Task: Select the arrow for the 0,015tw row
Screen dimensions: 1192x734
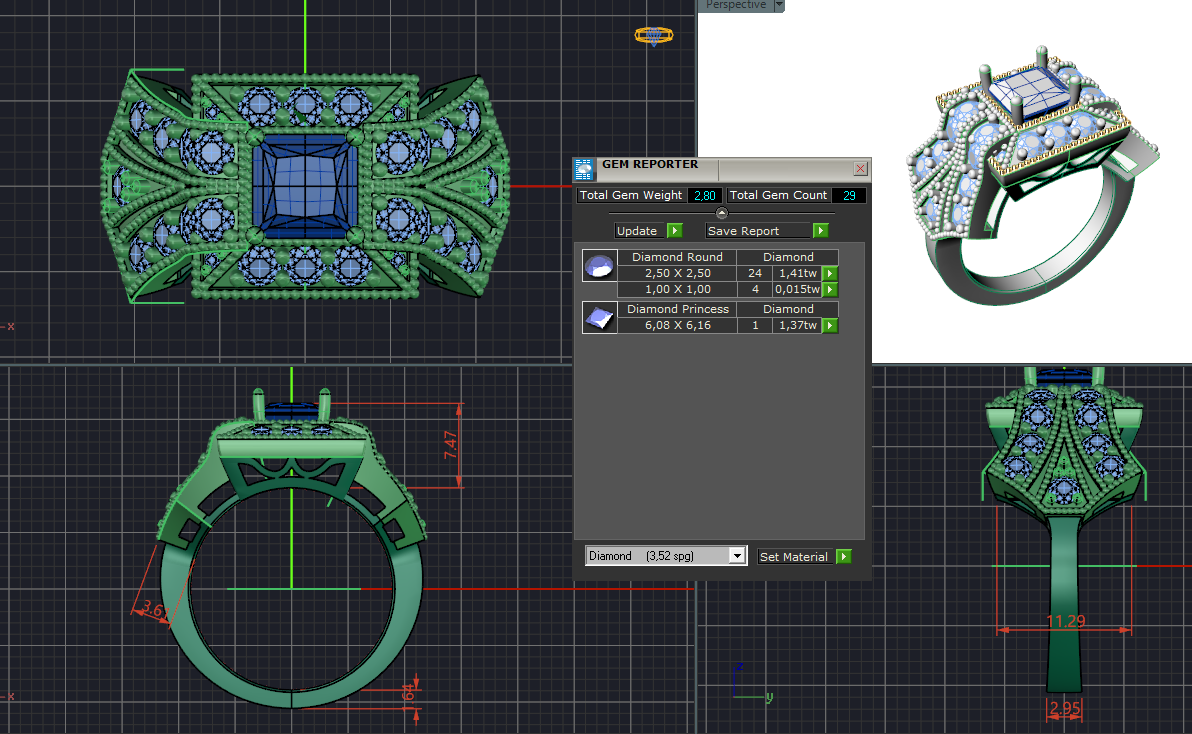Action: point(830,290)
